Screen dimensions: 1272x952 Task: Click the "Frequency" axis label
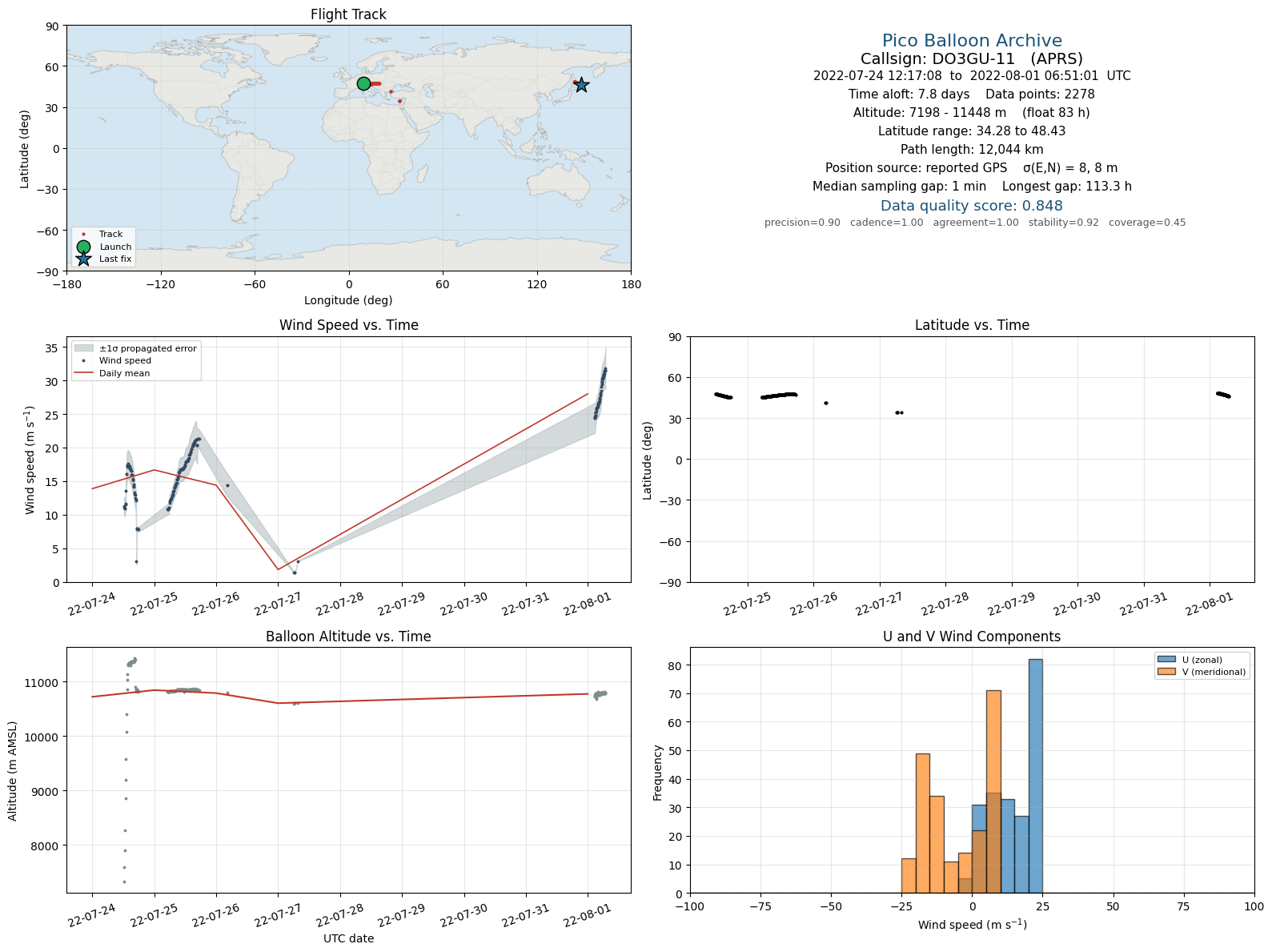658,773
